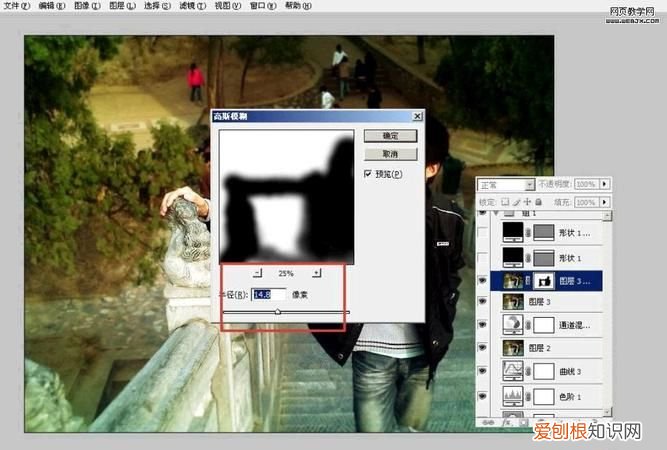Hide the selected 图层 3… layer

(x=483, y=281)
